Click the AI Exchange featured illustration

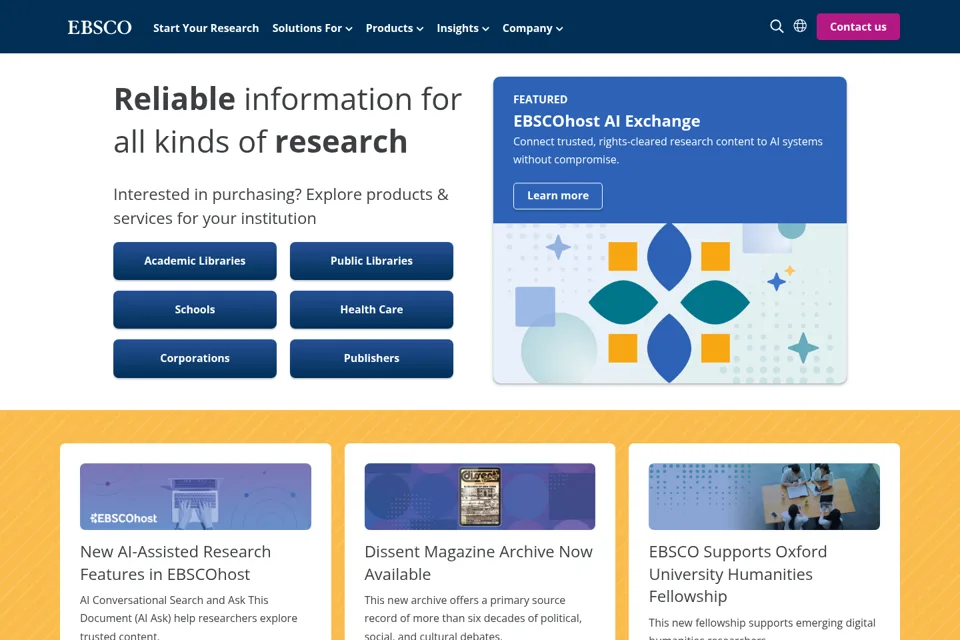point(670,303)
